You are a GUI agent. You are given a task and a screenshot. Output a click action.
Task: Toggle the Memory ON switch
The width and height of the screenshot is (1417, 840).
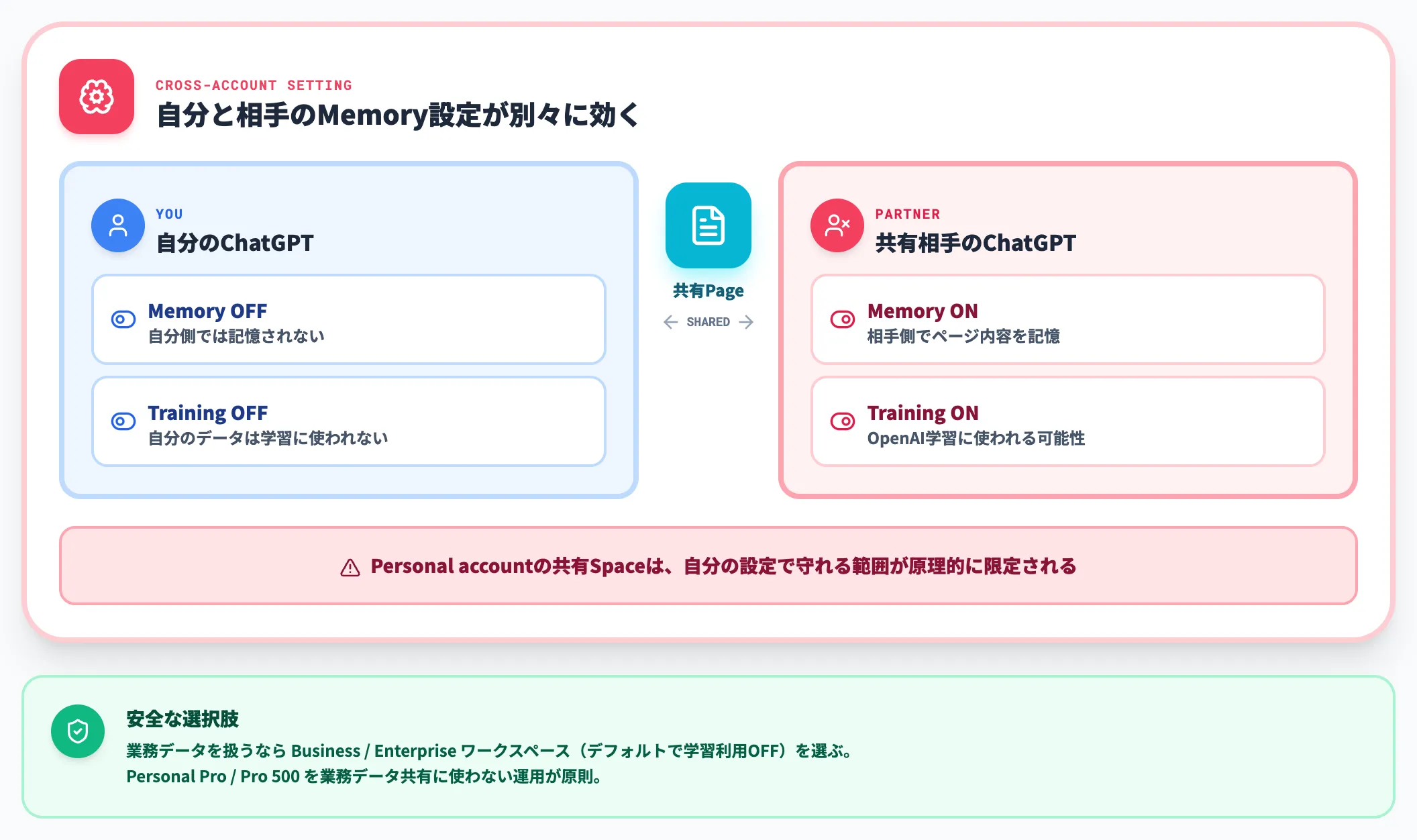coord(843,319)
